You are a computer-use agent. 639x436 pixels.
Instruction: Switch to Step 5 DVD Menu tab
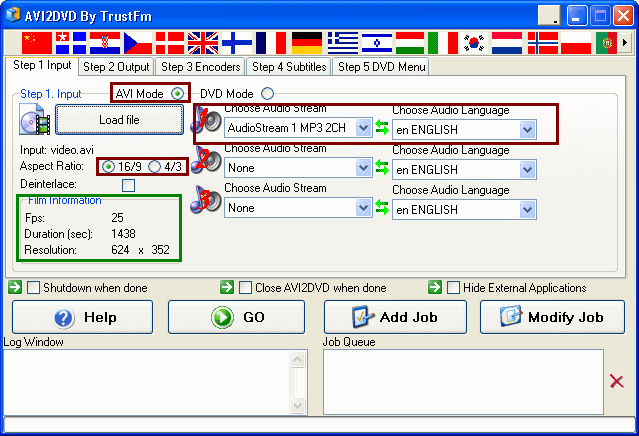point(381,66)
